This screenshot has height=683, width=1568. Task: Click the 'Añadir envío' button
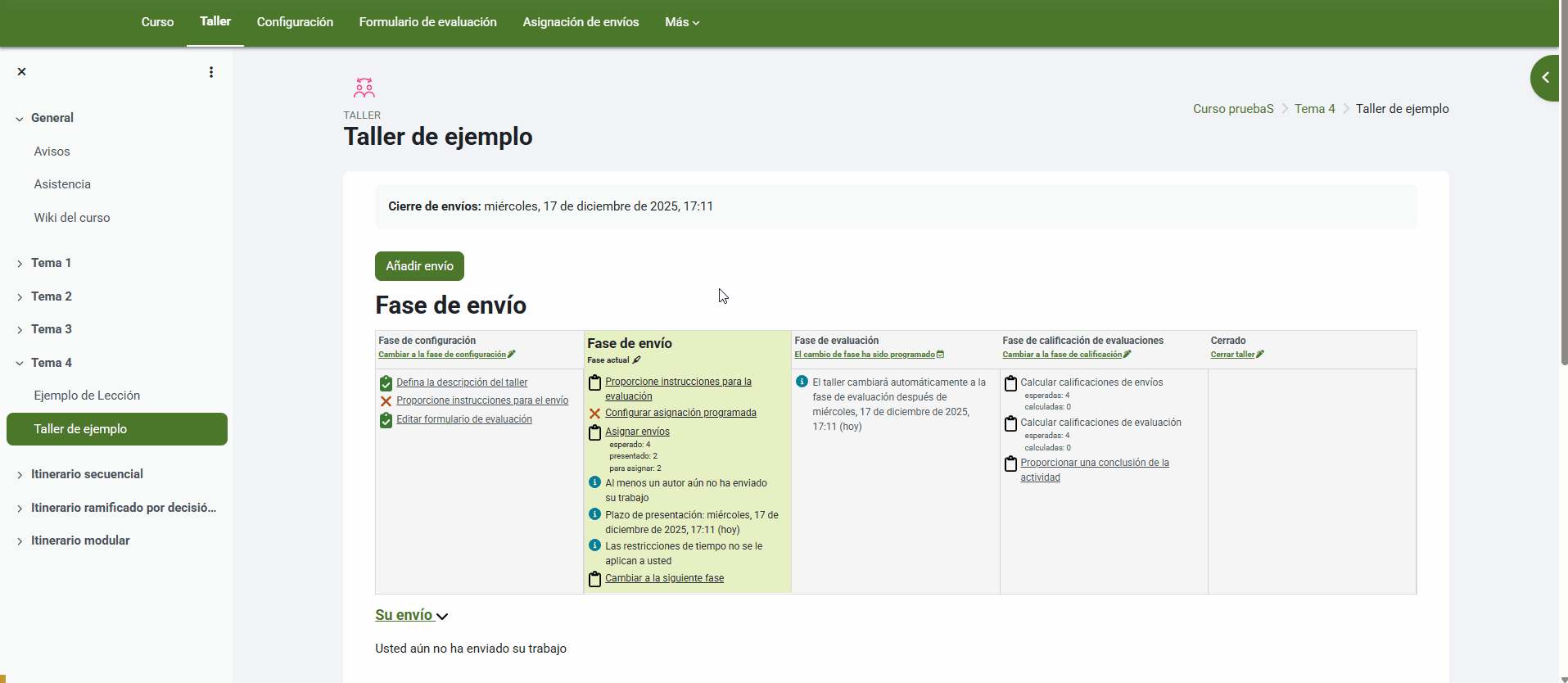pos(419,266)
